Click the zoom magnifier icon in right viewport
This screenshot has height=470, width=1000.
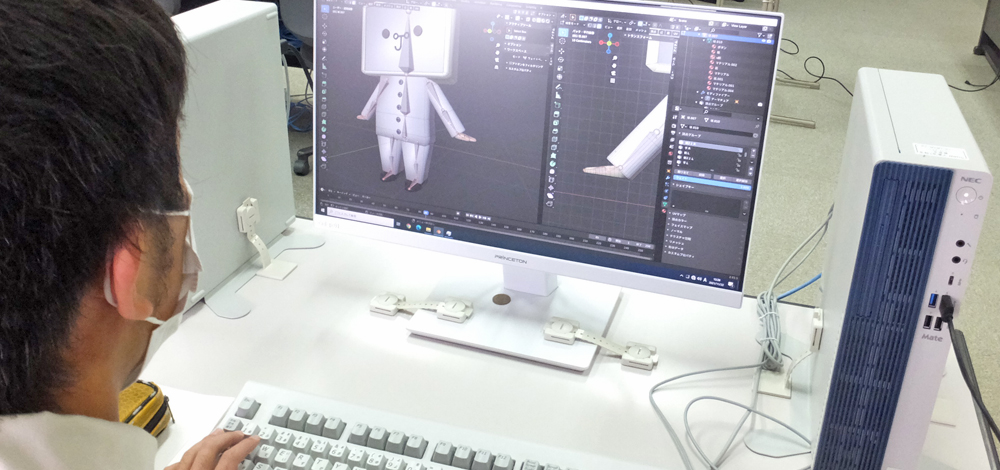[615, 58]
